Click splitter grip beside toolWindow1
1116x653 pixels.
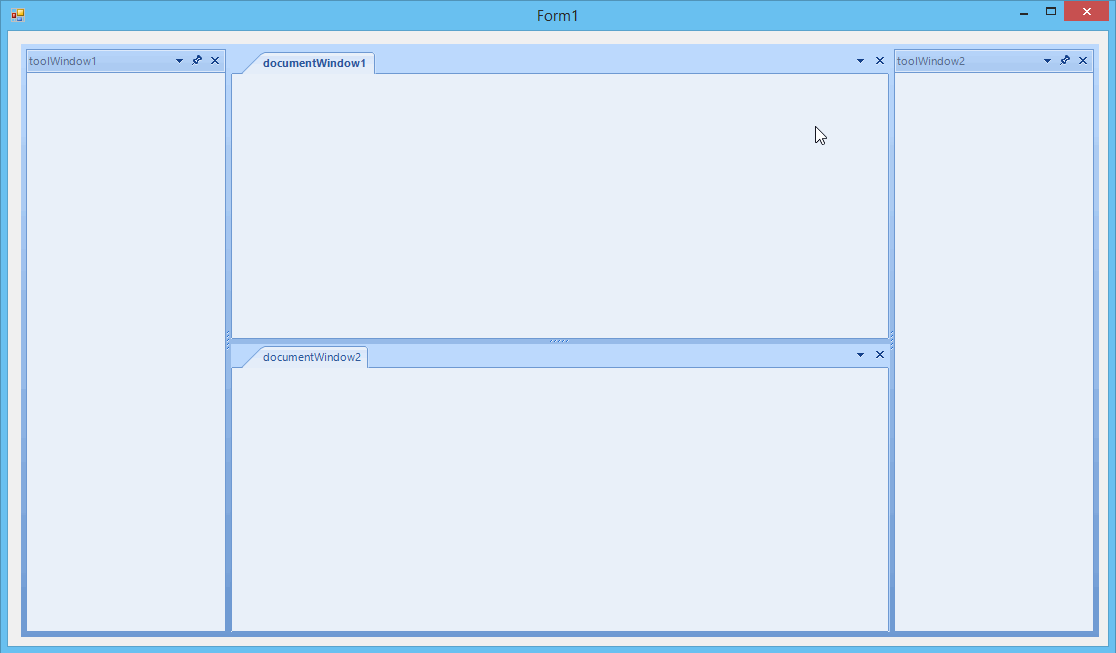pos(228,340)
